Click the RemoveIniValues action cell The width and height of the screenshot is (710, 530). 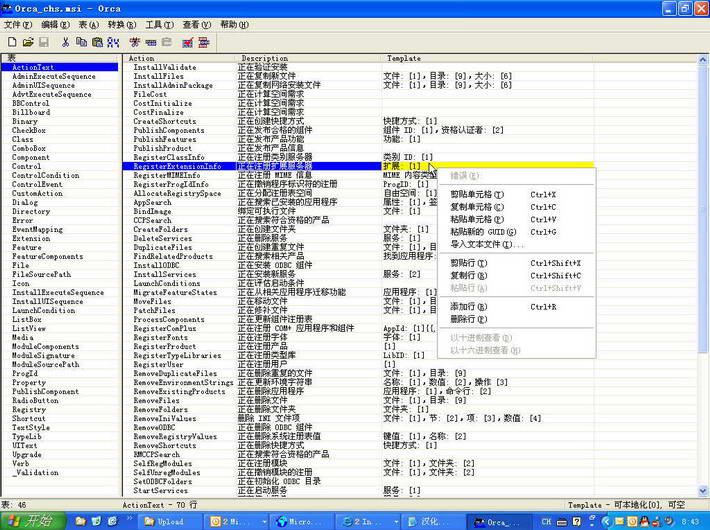(165, 419)
